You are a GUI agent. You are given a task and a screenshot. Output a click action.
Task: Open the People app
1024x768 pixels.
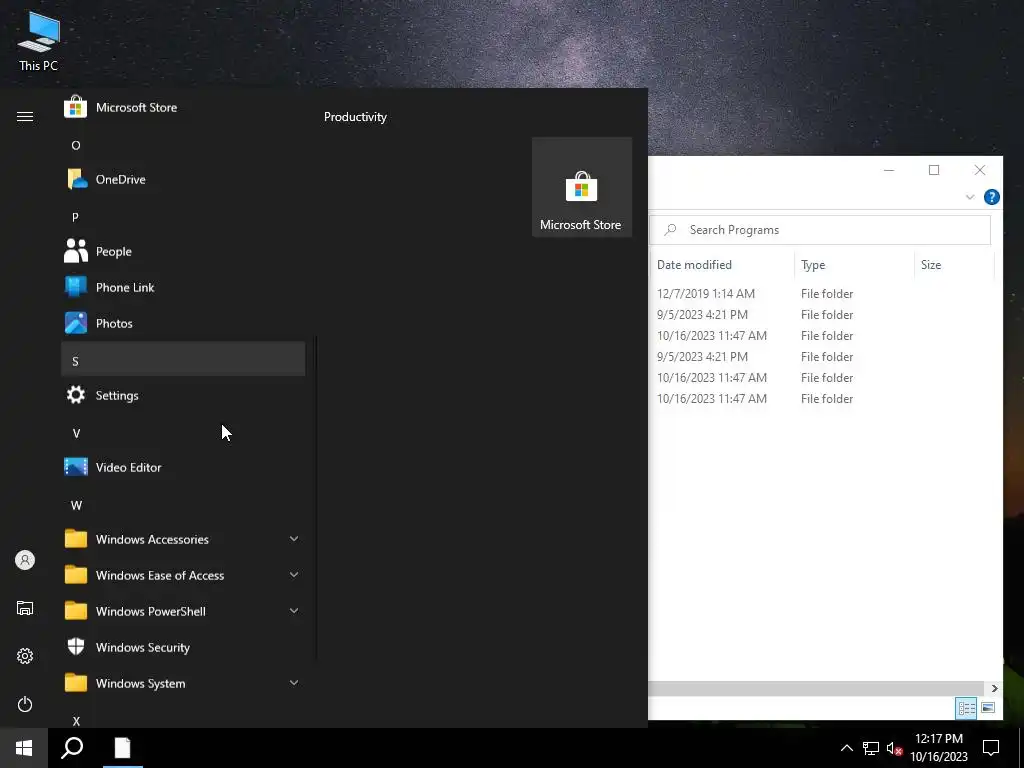tap(183, 251)
